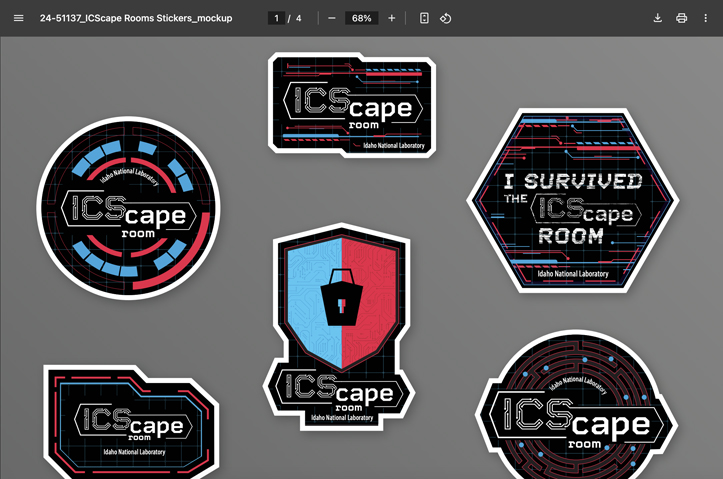Zoom out with the minus button
723x479 pixels.
point(332,18)
